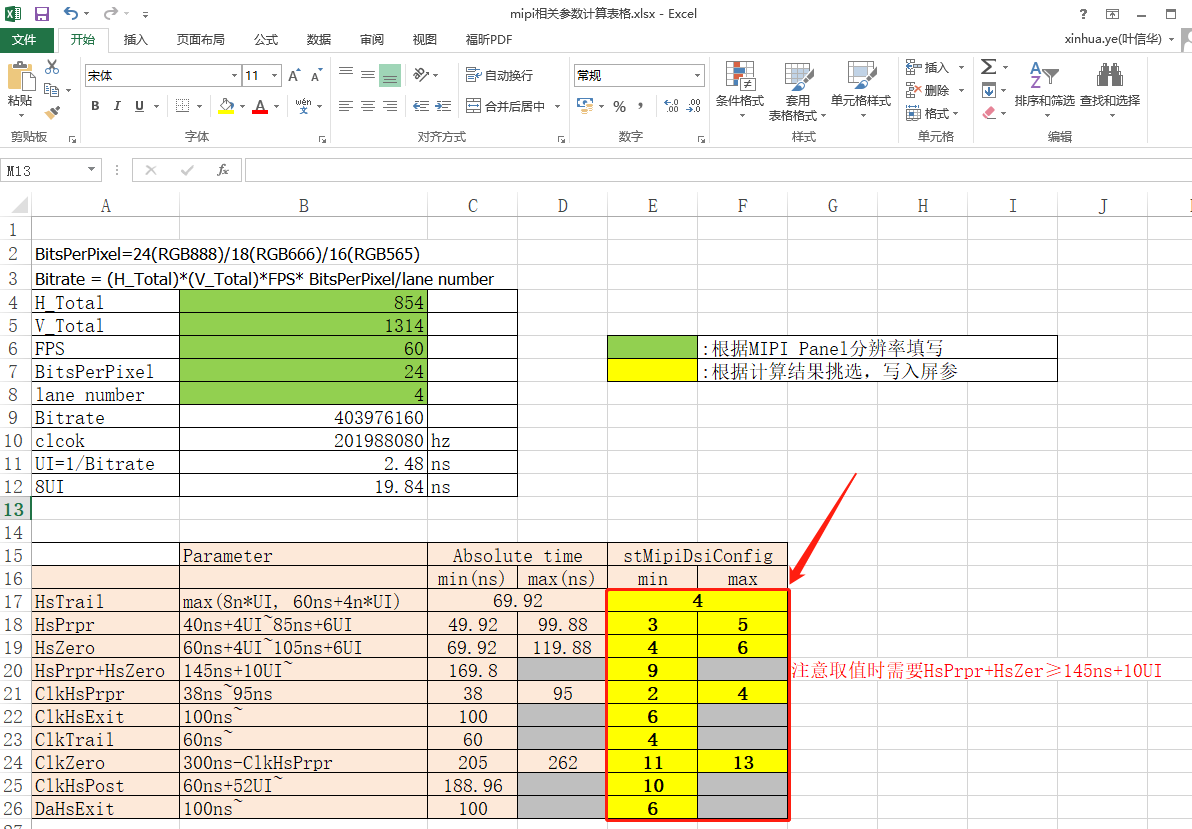Toggle bold formatting
The height and width of the screenshot is (829, 1192).
(95, 107)
